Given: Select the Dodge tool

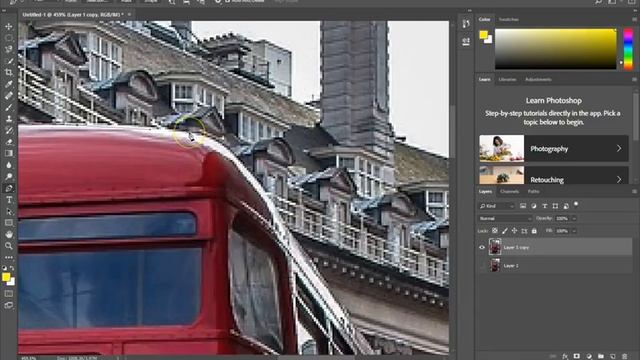Looking at the screenshot, I should point(9,177).
